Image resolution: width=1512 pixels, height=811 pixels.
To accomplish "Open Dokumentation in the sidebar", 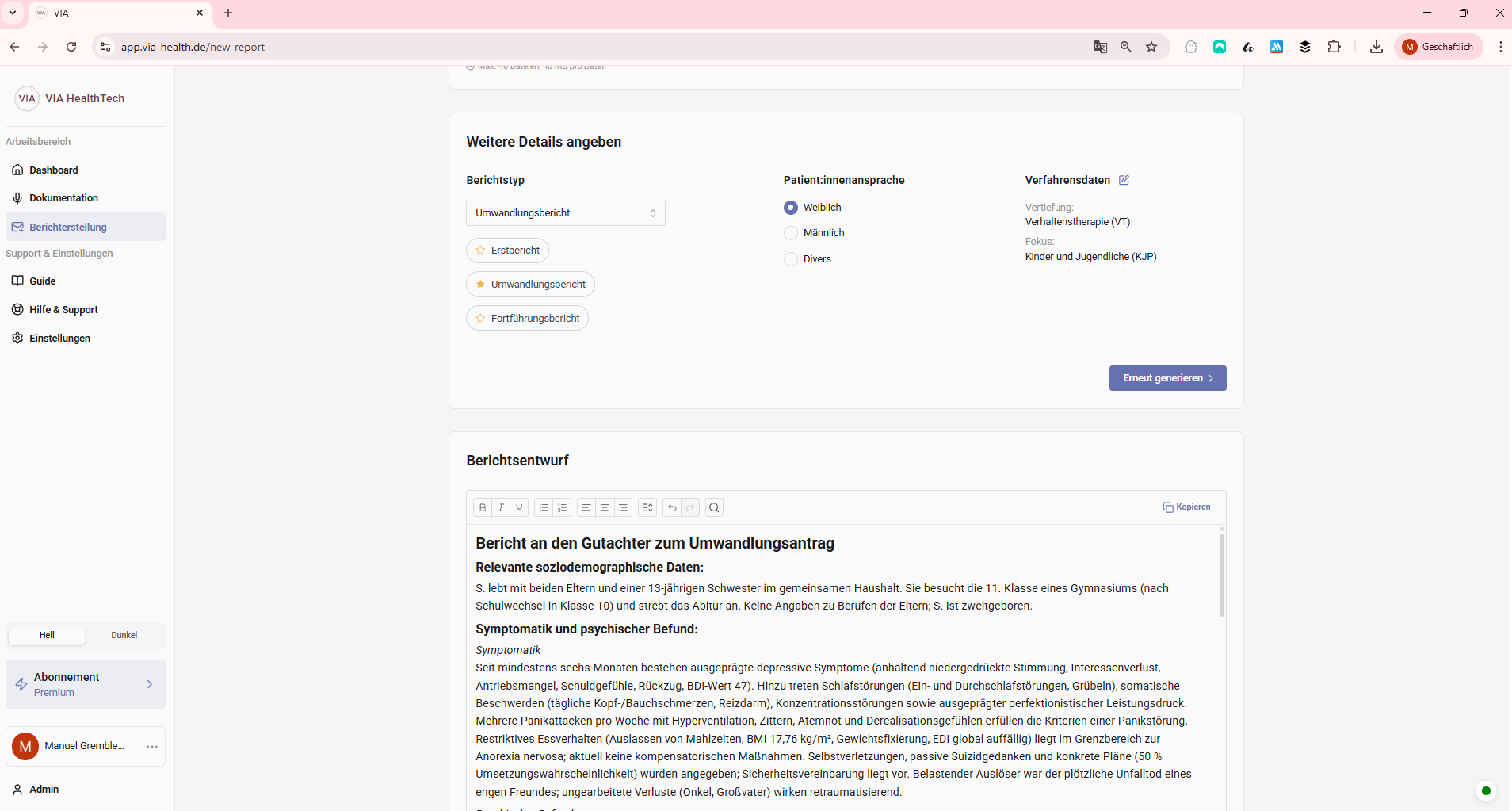I will click(63, 198).
